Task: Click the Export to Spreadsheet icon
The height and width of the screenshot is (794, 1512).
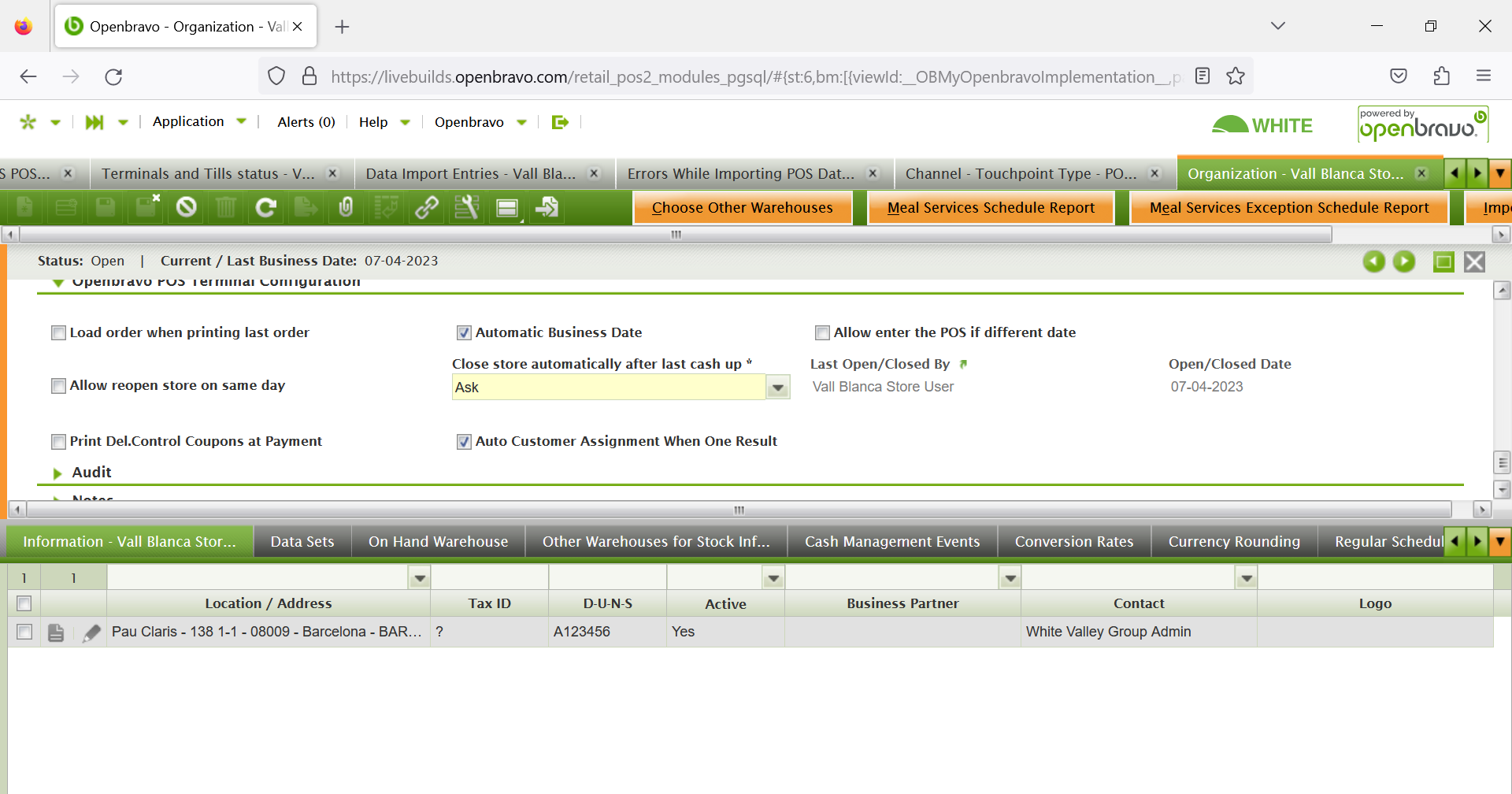Action: [306, 207]
